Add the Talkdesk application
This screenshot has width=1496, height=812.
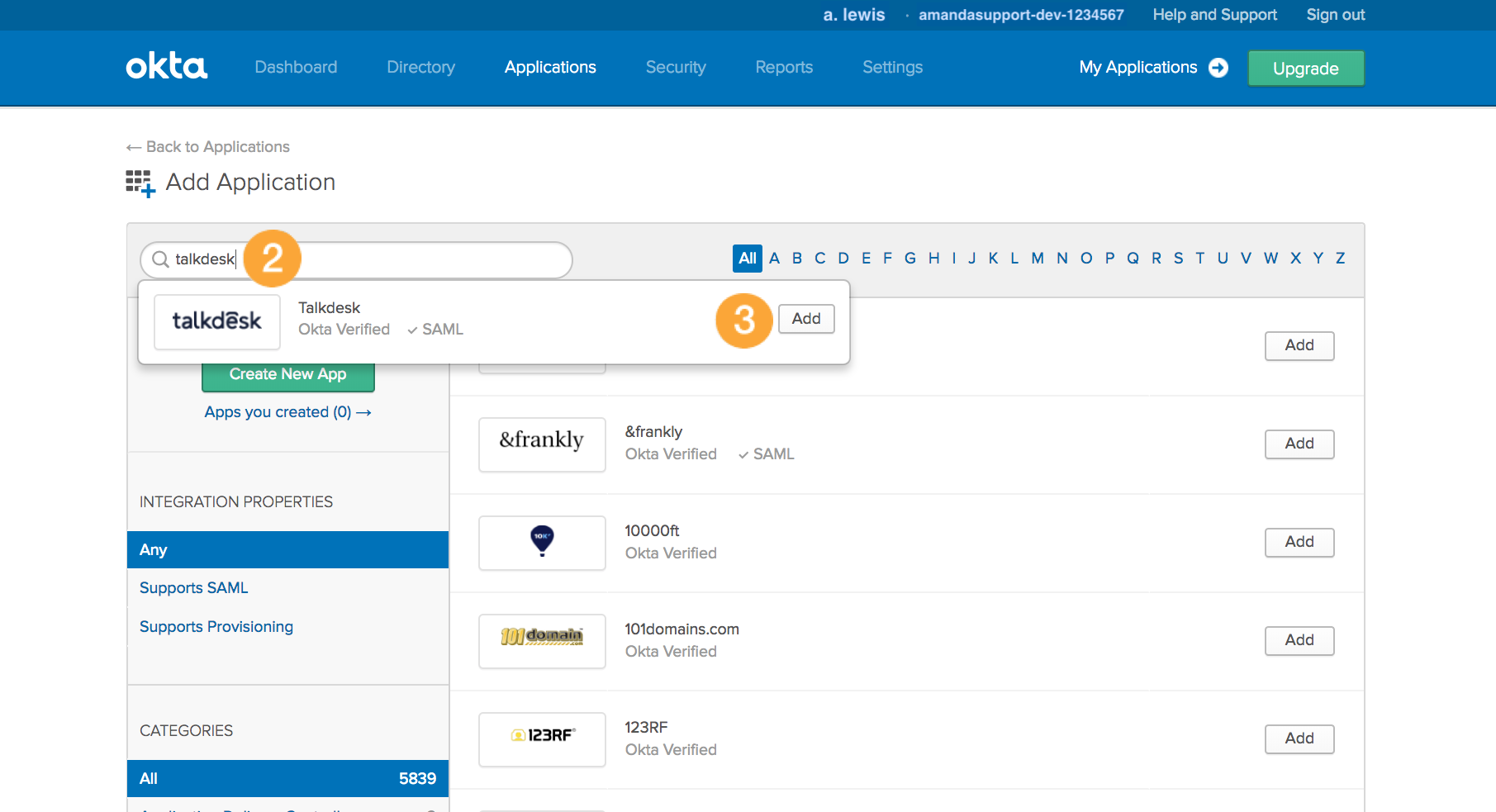[x=806, y=319]
